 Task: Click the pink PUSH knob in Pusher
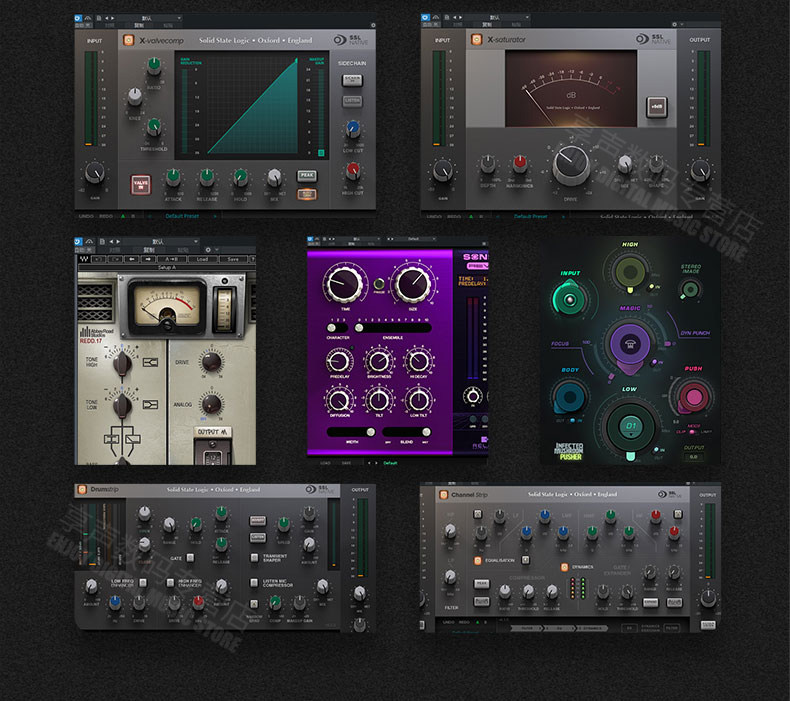pos(693,396)
